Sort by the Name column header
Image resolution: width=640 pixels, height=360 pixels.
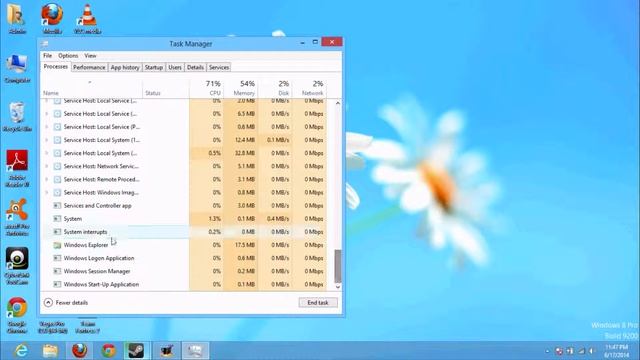(x=91, y=88)
